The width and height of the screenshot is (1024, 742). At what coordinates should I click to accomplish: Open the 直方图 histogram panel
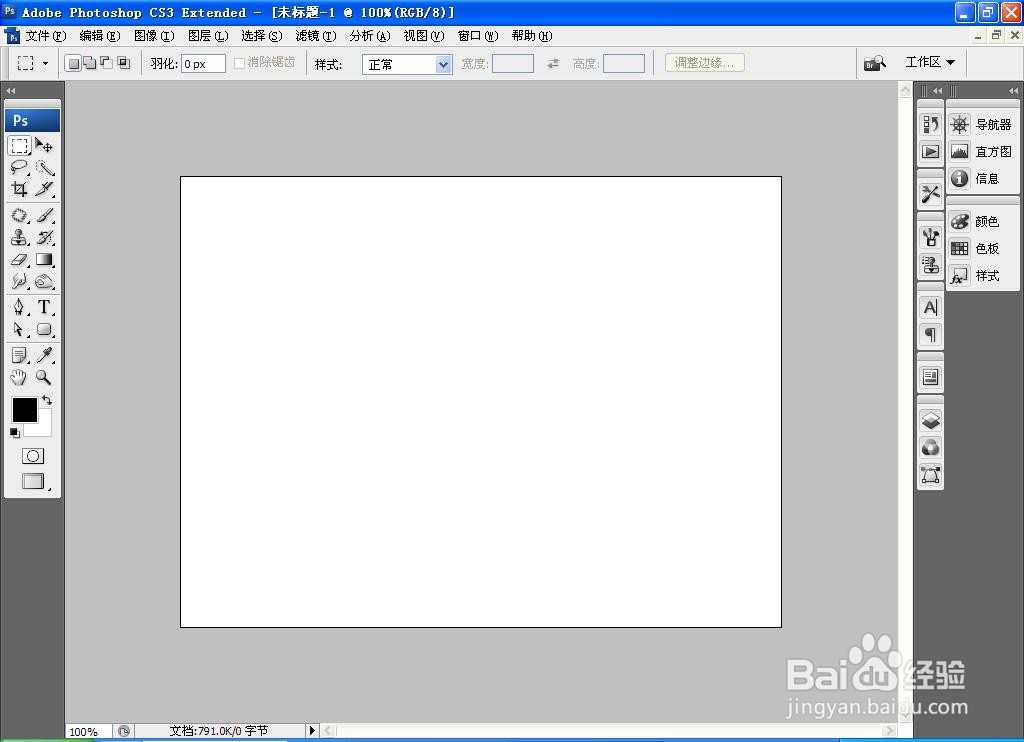point(982,152)
